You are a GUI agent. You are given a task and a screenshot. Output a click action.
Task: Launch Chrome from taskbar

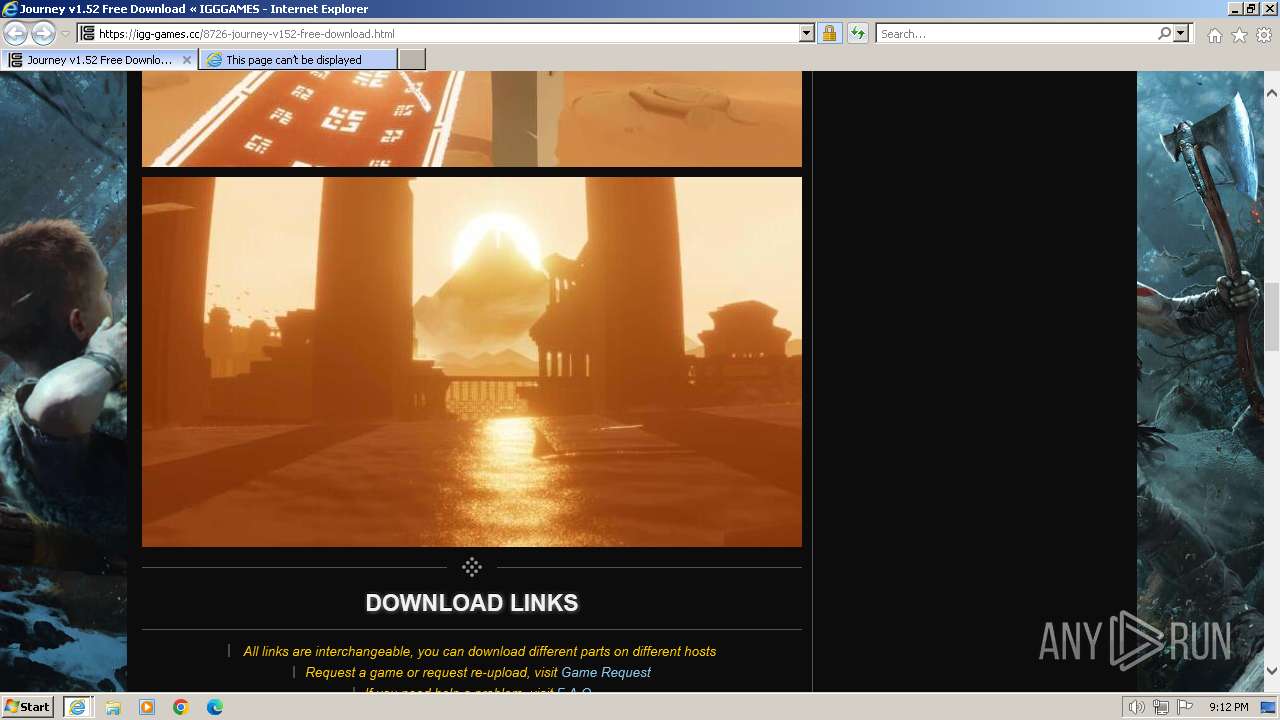(181, 707)
